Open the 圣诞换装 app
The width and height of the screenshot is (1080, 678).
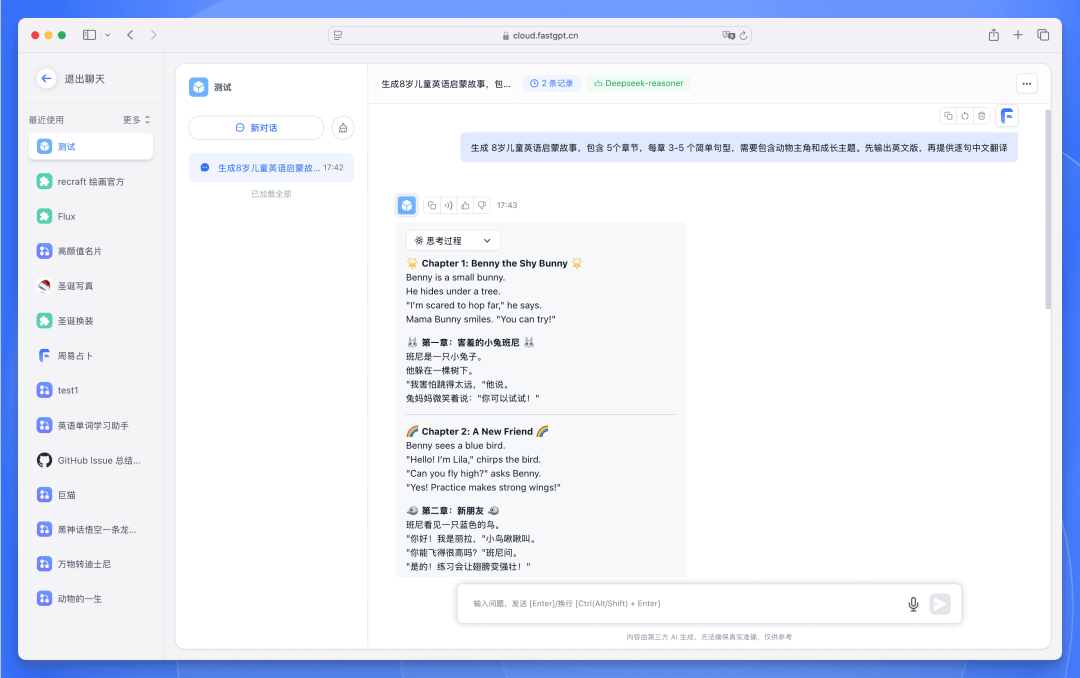(x=90, y=321)
